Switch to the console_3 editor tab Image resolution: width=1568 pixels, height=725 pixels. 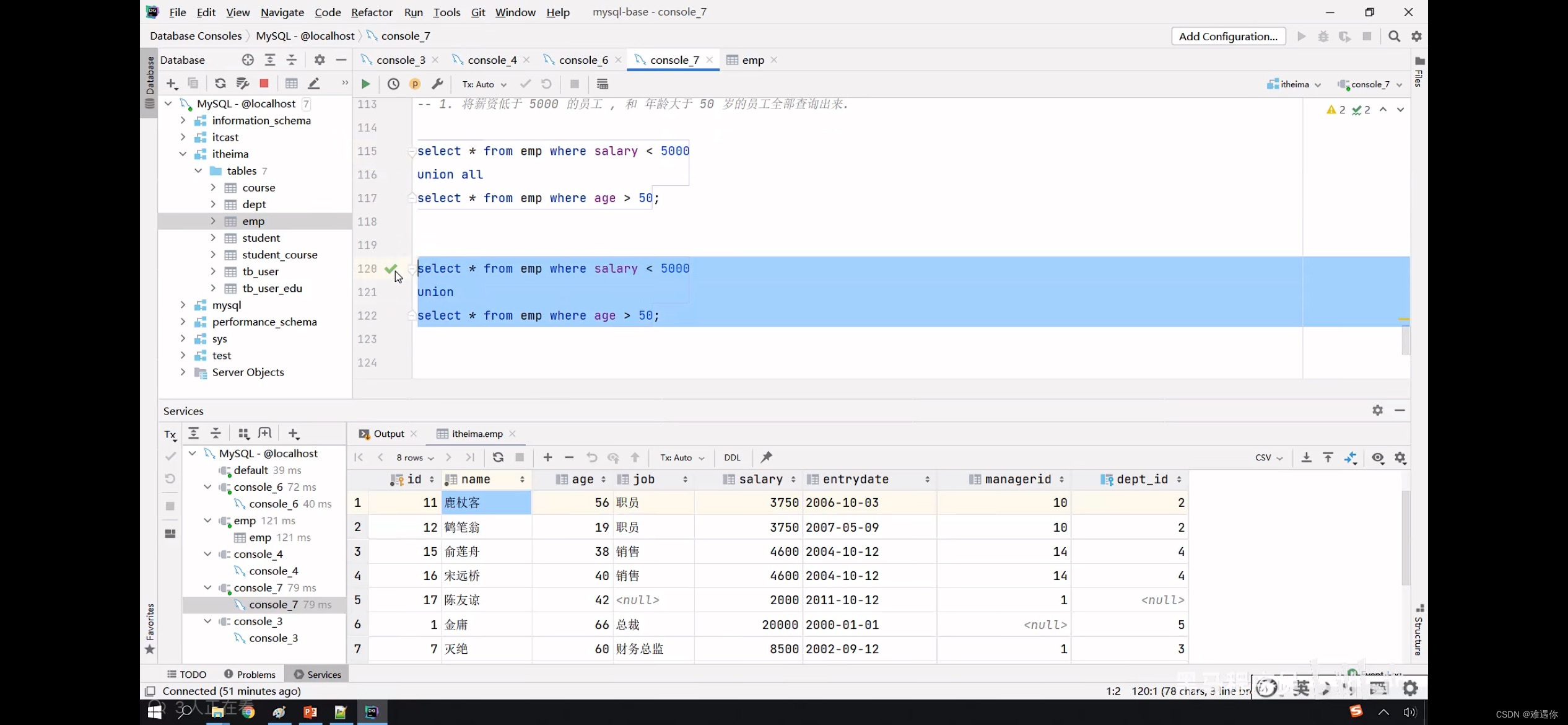(x=400, y=59)
